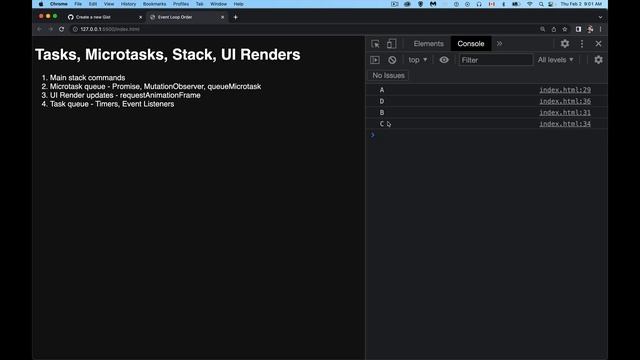Open the Chrome profile avatar
Image resolution: width=640 pixels, height=360 pixels.
click(x=590, y=29)
